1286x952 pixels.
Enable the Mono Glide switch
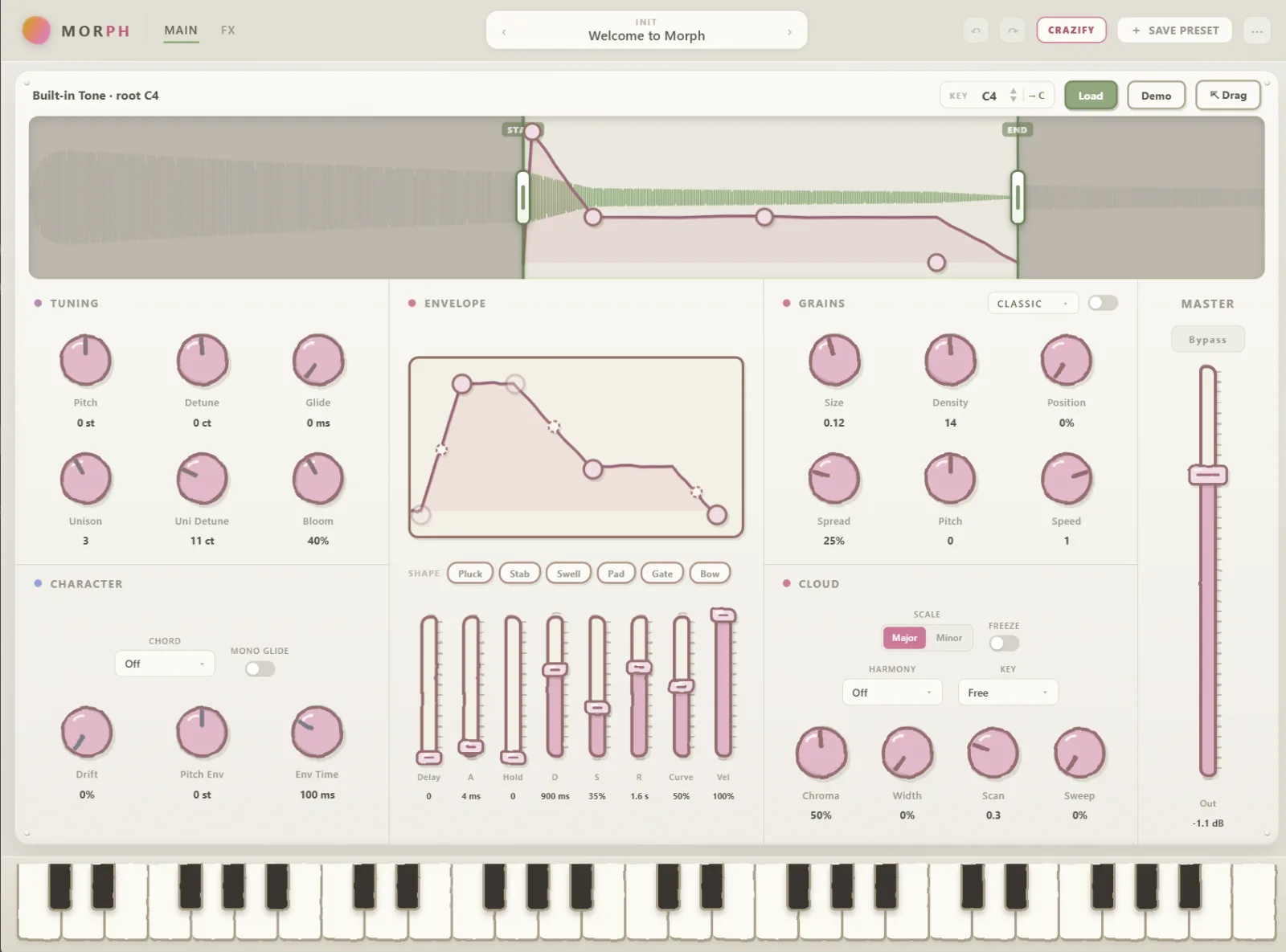(260, 668)
